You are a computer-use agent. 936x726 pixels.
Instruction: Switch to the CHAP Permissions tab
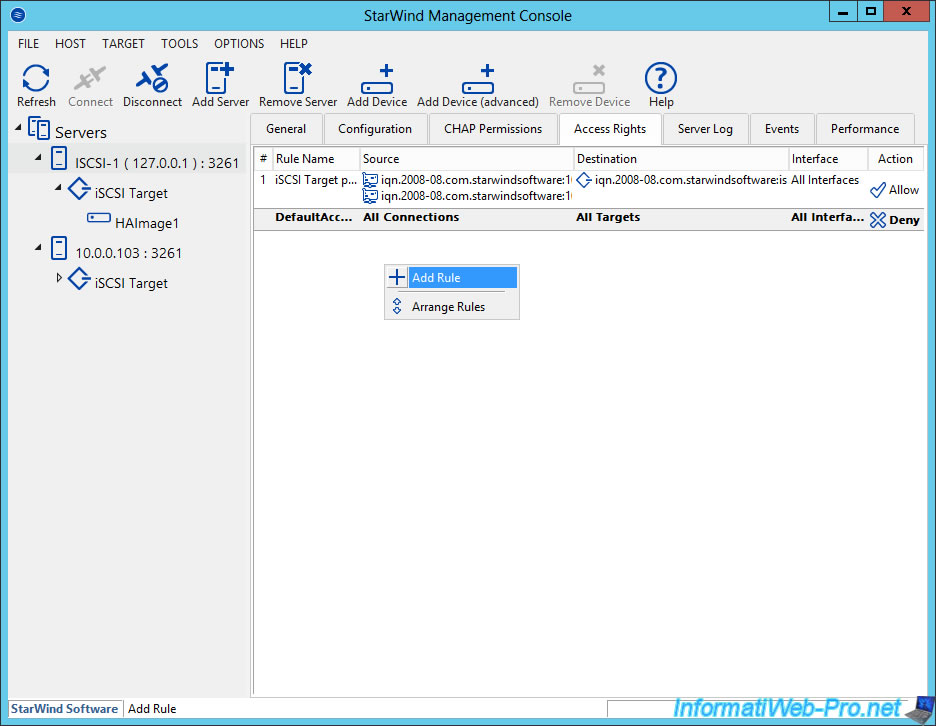coord(493,129)
